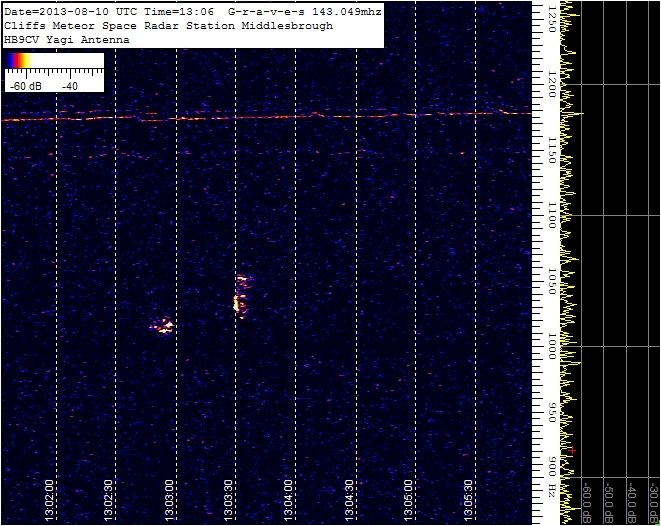Click the 13:04:00 time label
This screenshot has width=661, height=526.
[x=288, y=500]
